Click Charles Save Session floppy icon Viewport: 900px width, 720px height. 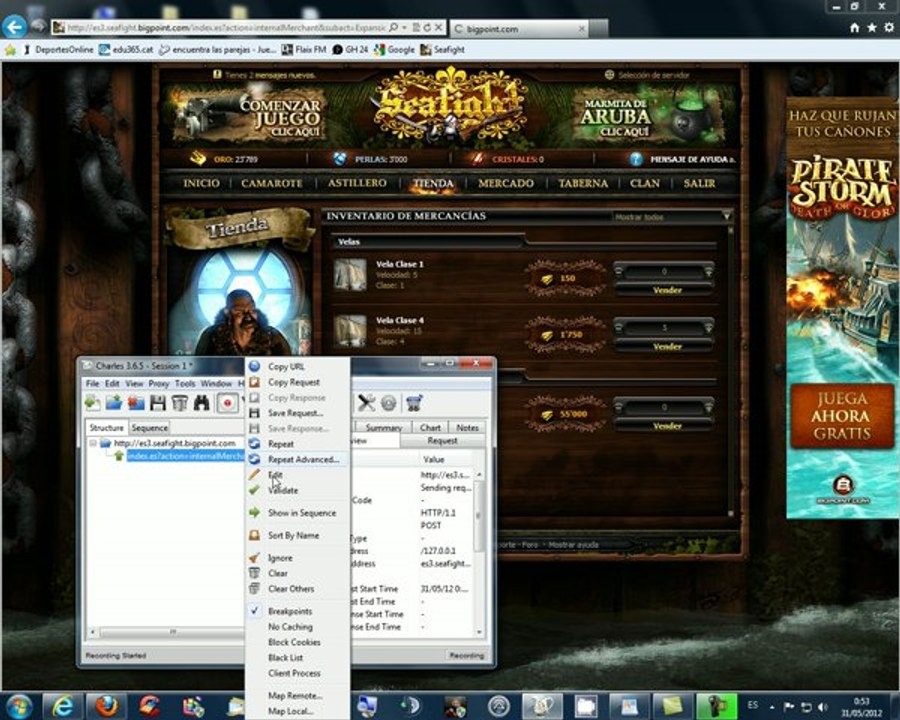coord(158,403)
